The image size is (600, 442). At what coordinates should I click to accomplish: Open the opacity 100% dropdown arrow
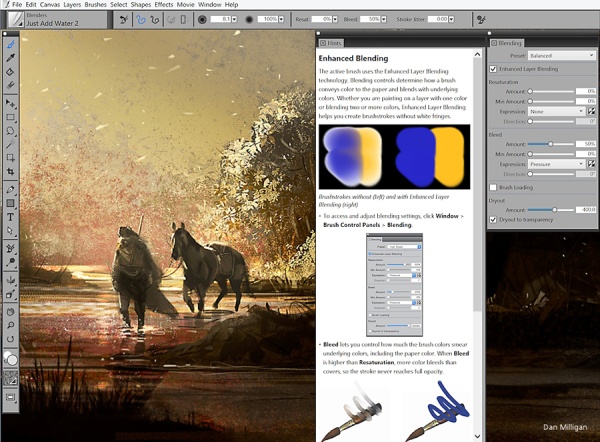click(281, 19)
